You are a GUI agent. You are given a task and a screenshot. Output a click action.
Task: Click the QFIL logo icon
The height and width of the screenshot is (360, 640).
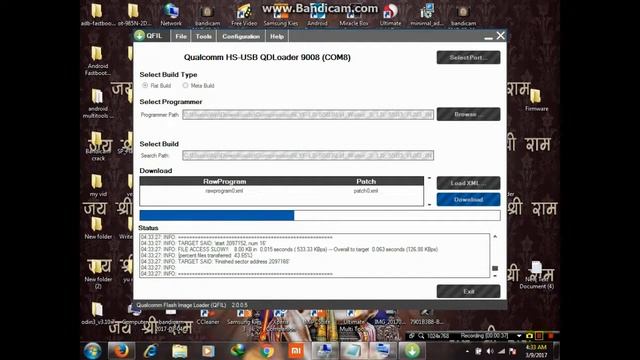tap(140, 36)
